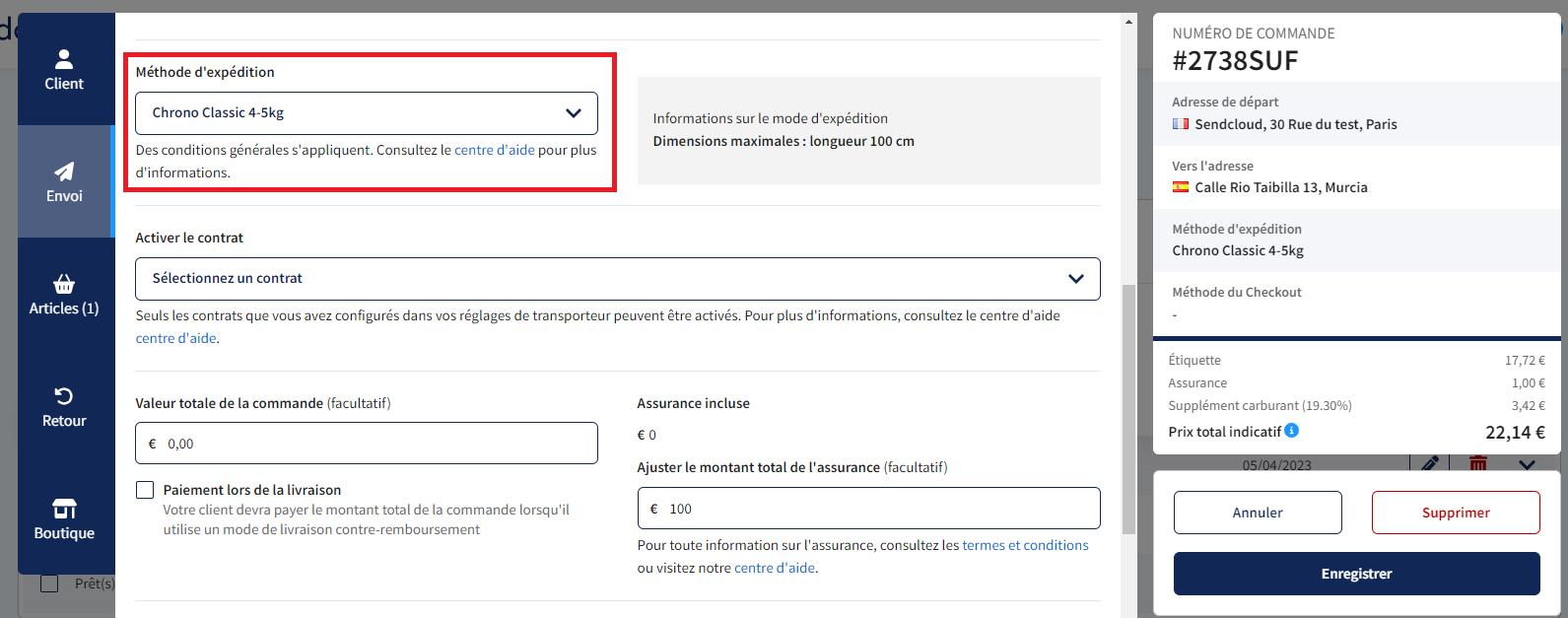Expand the chevron next to trash icon
This screenshot has width=1568, height=618.
point(1527,463)
